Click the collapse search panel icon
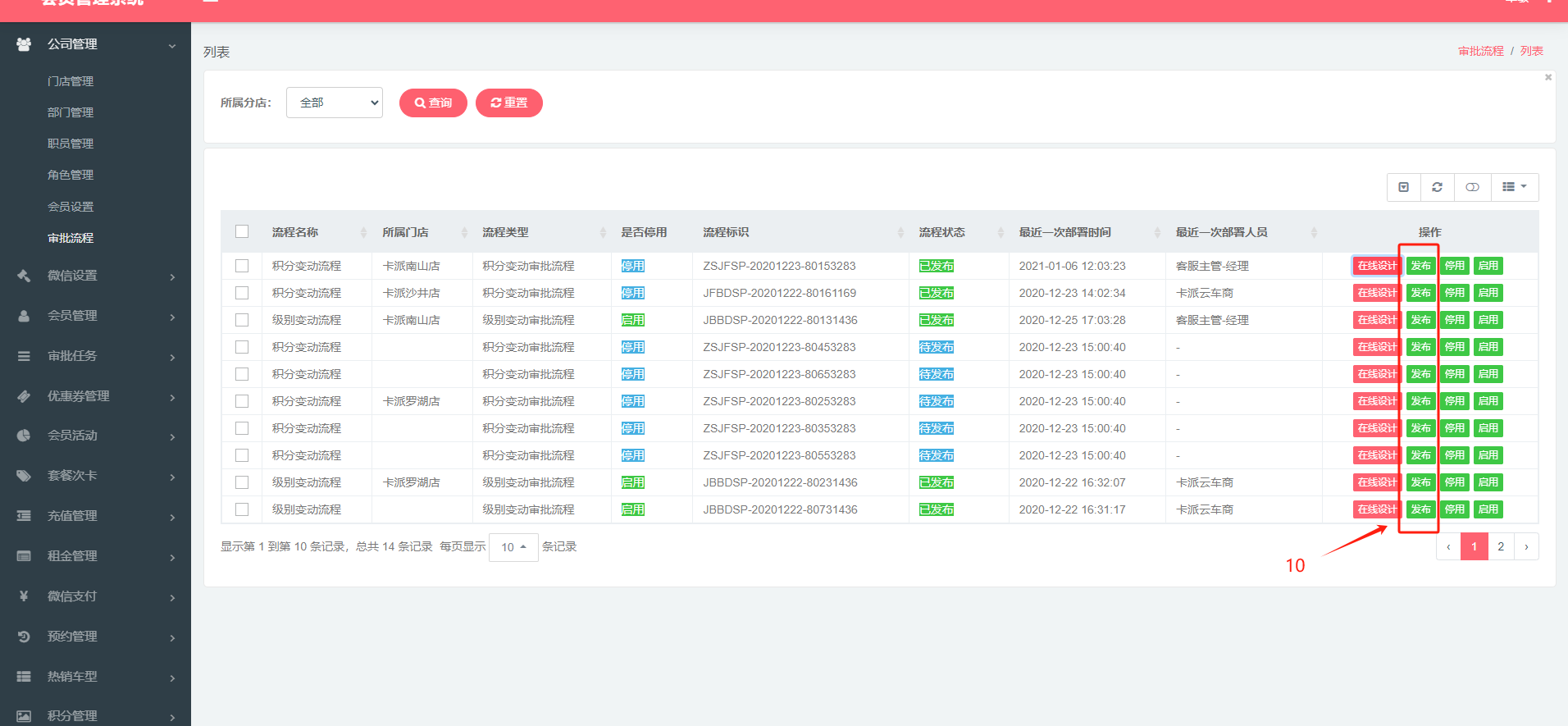 (1403, 187)
